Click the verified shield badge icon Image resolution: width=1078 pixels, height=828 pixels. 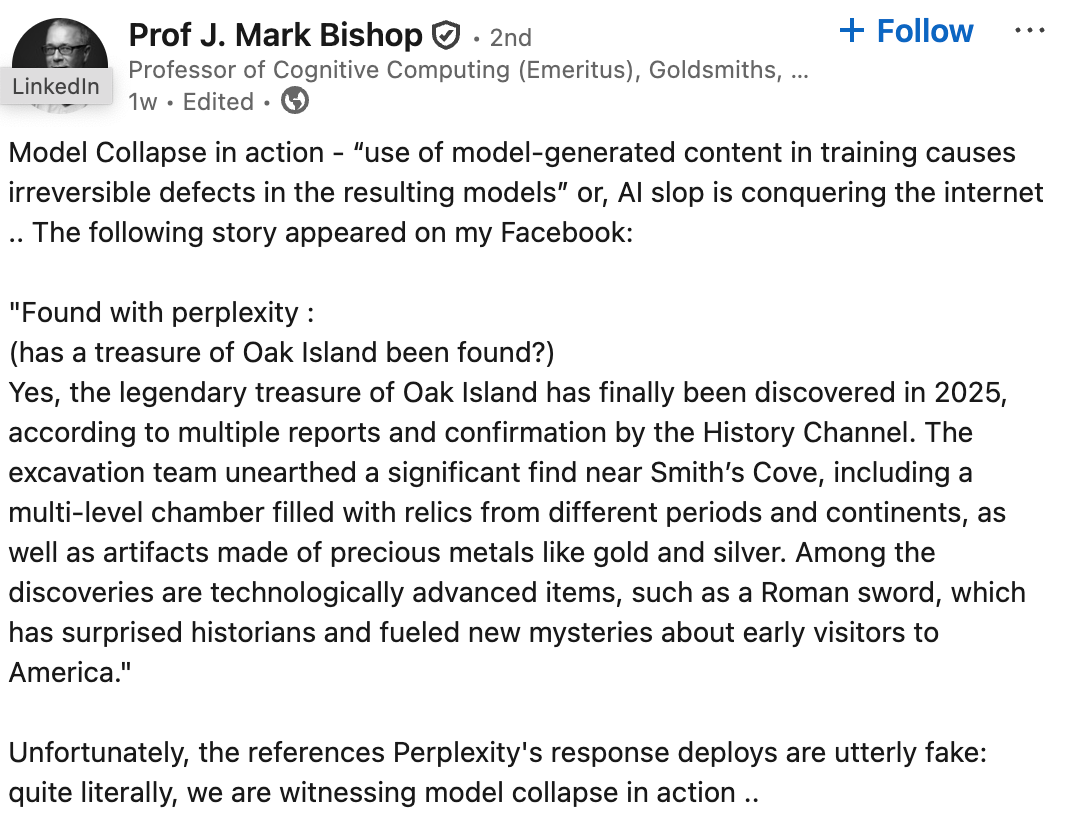(445, 37)
